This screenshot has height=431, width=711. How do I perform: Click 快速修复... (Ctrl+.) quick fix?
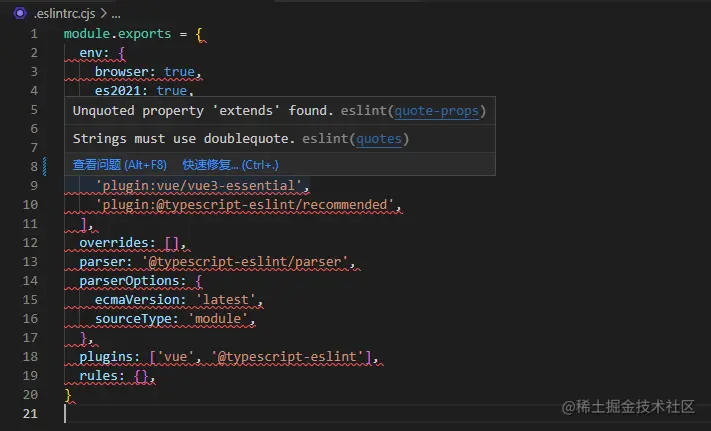click(230, 165)
